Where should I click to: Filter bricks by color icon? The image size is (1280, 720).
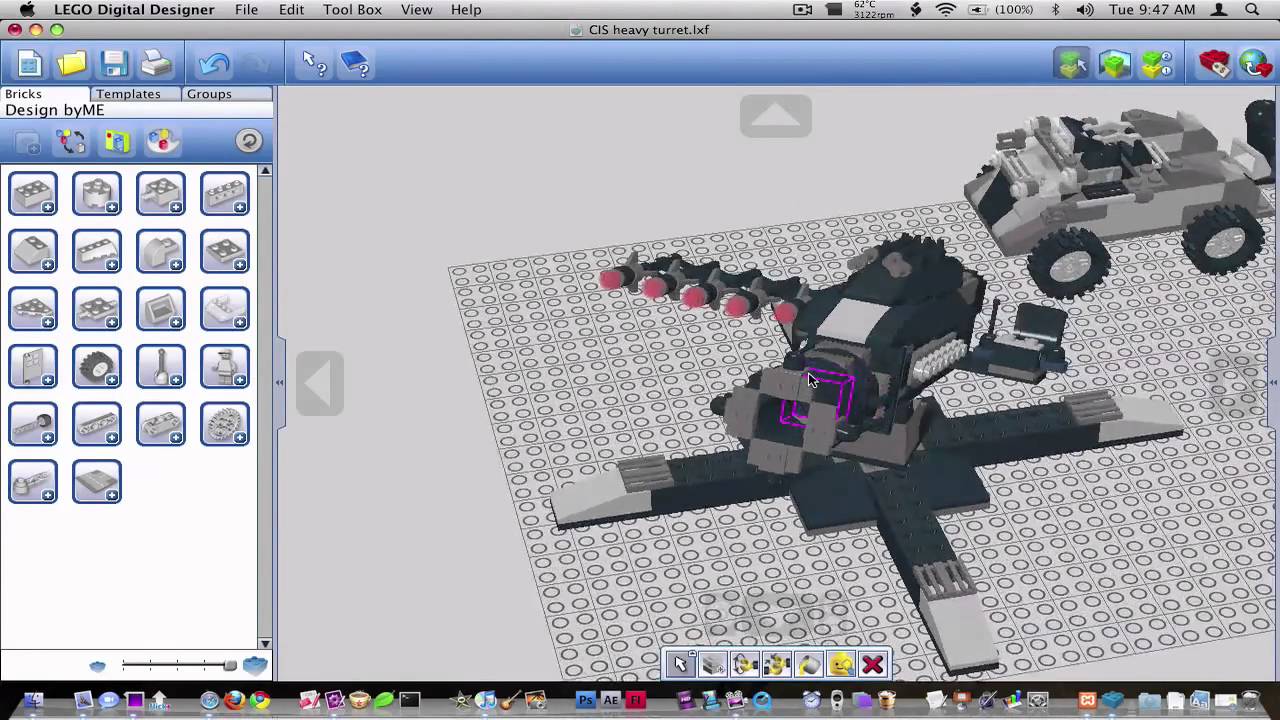click(162, 141)
